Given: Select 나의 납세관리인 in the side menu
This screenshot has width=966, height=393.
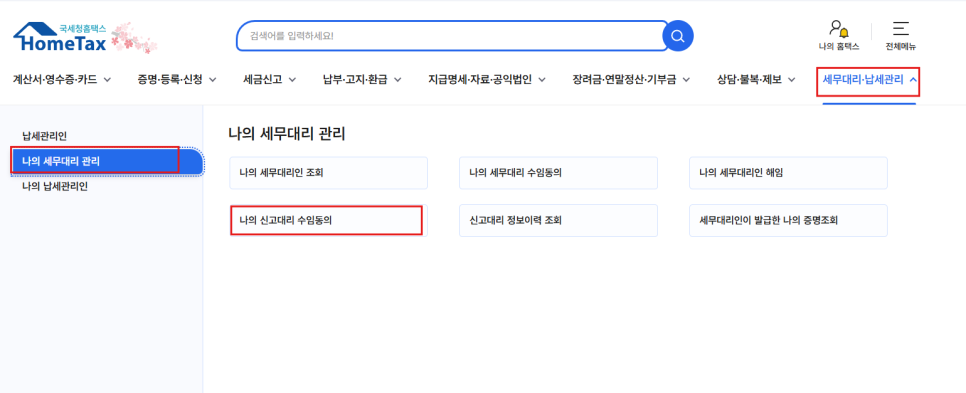Looking at the screenshot, I should (x=55, y=187).
